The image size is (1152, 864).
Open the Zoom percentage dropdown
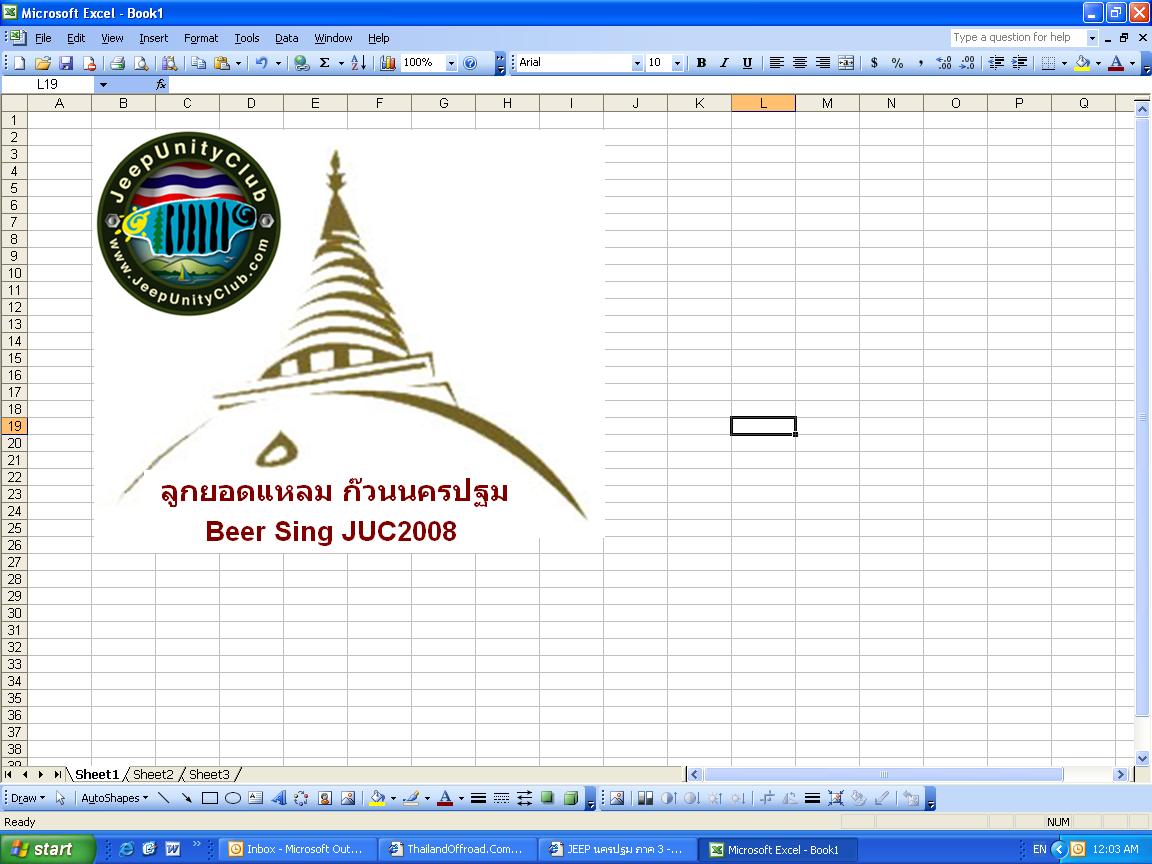point(451,63)
